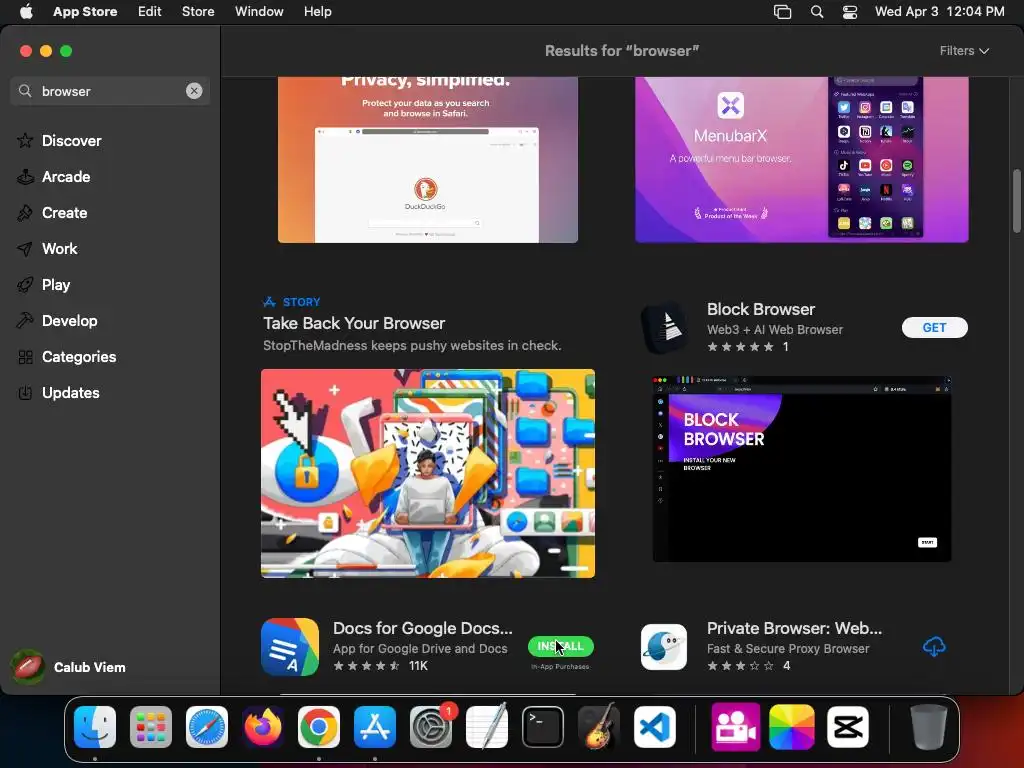Open the Trash from the Dock
Viewport: 1024px width, 768px height.
[x=929, y=727]
